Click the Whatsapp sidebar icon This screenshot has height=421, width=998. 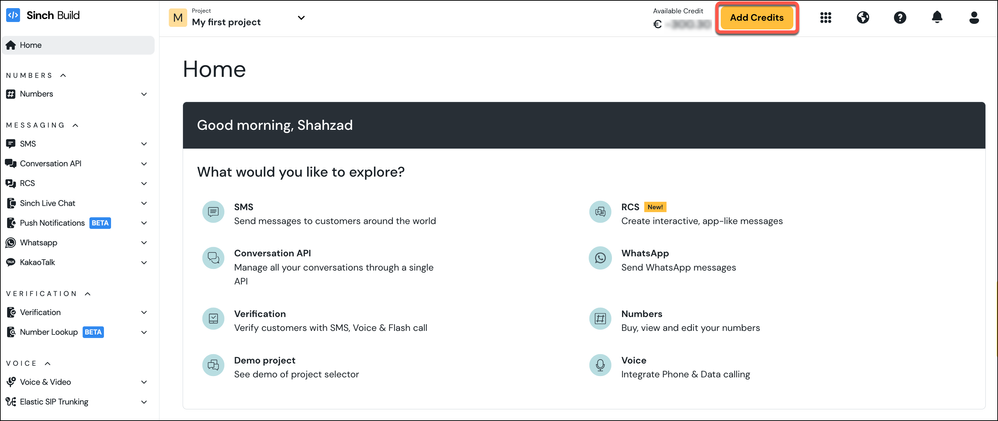[x=10, y=243]
